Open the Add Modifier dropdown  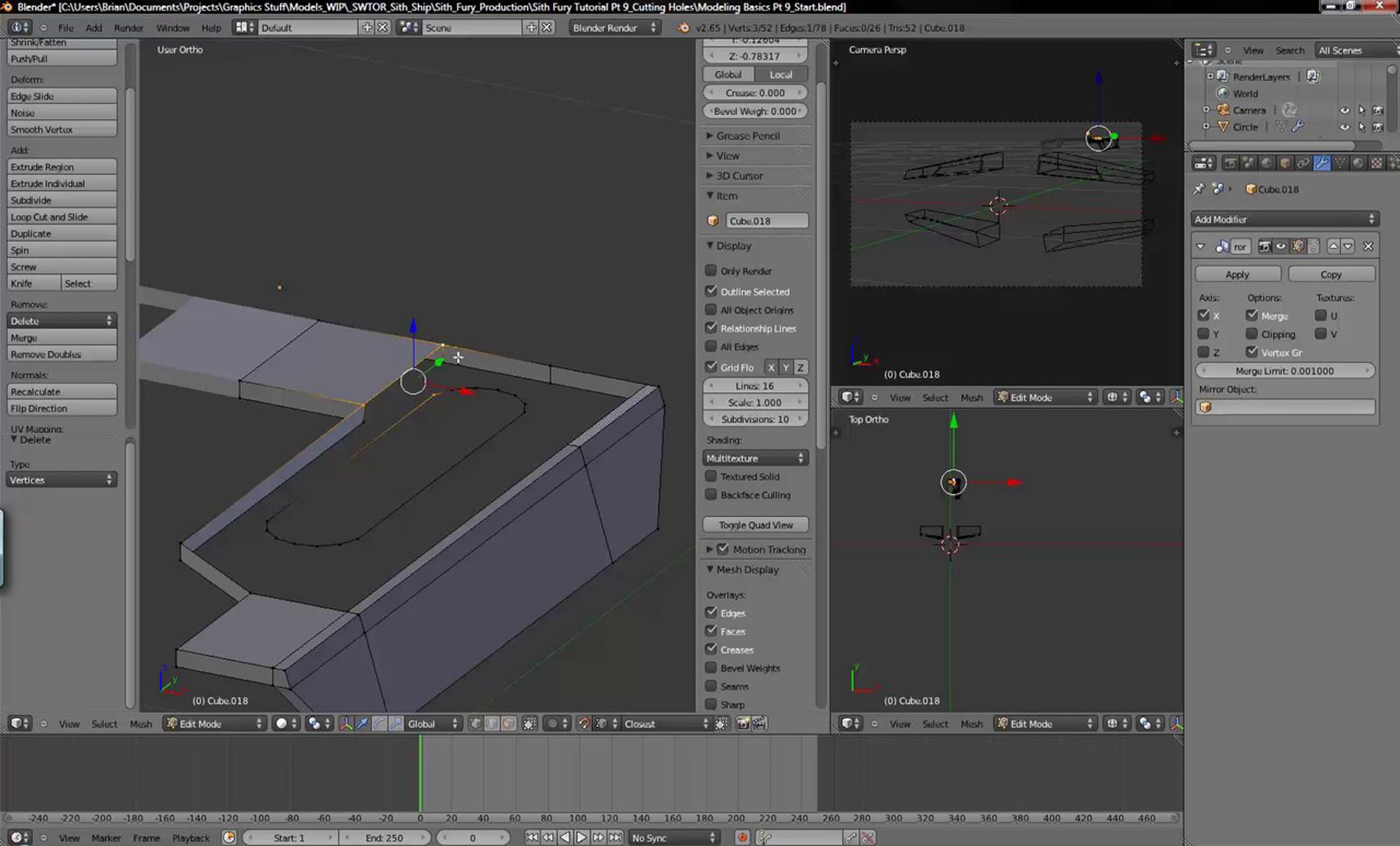[1284, 219]
